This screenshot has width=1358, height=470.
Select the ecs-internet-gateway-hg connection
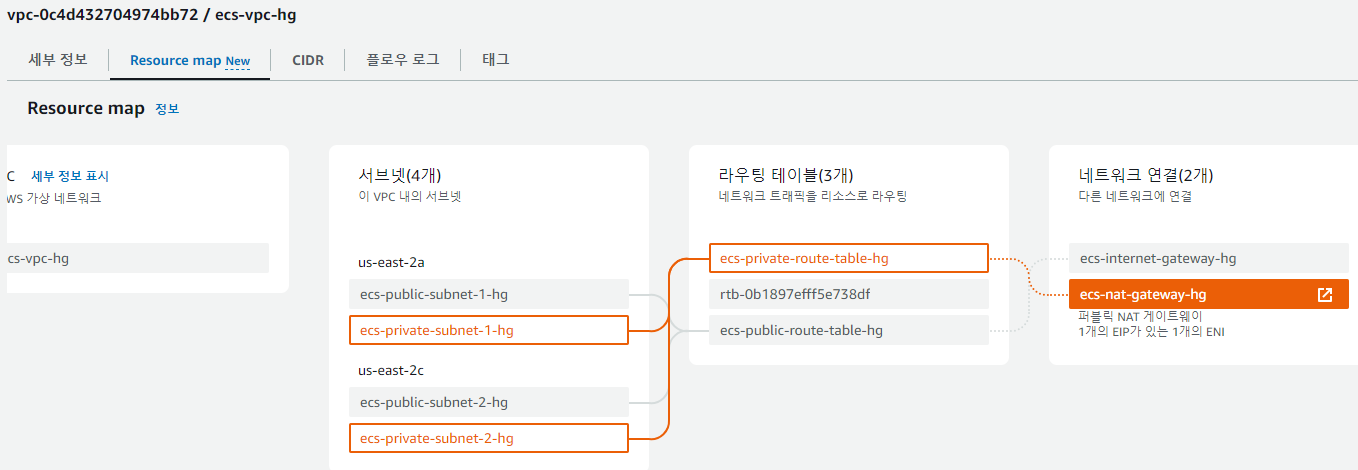point(1209,258)
